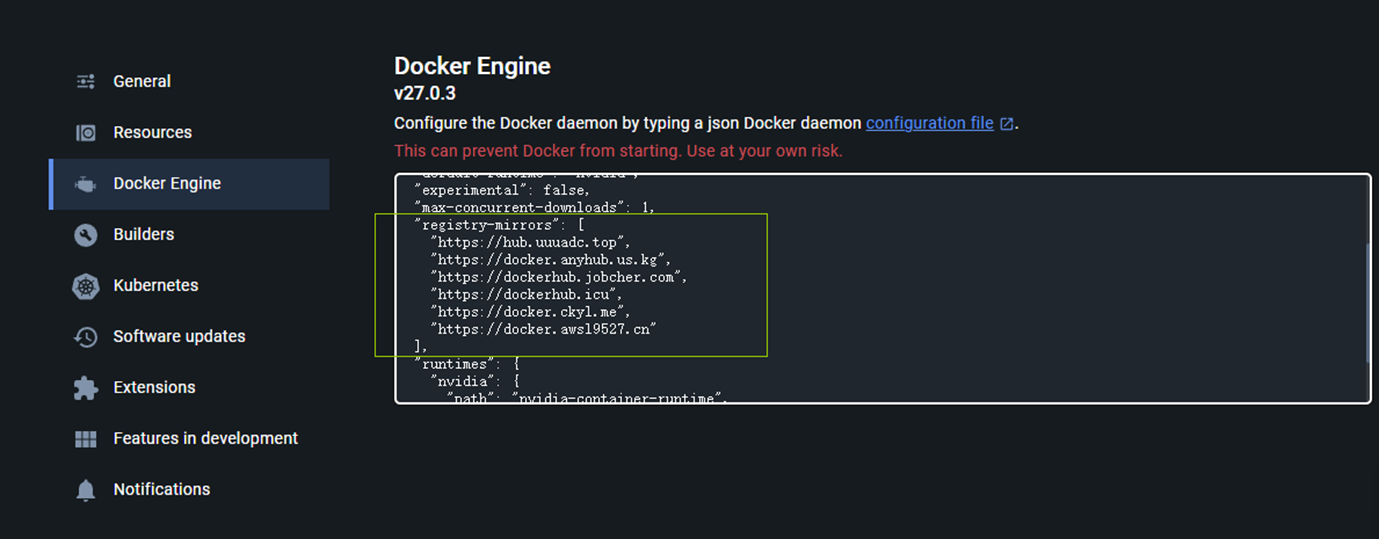Click the Docker Engine whale icon
Screen dimensions: 1379x539
click(x=86, y=184)
